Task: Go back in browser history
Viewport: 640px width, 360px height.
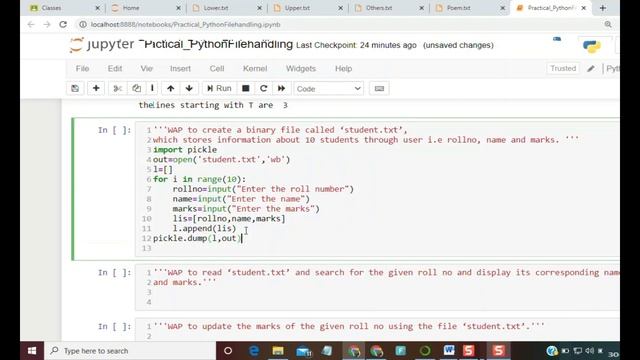Action: pos(31,24)
